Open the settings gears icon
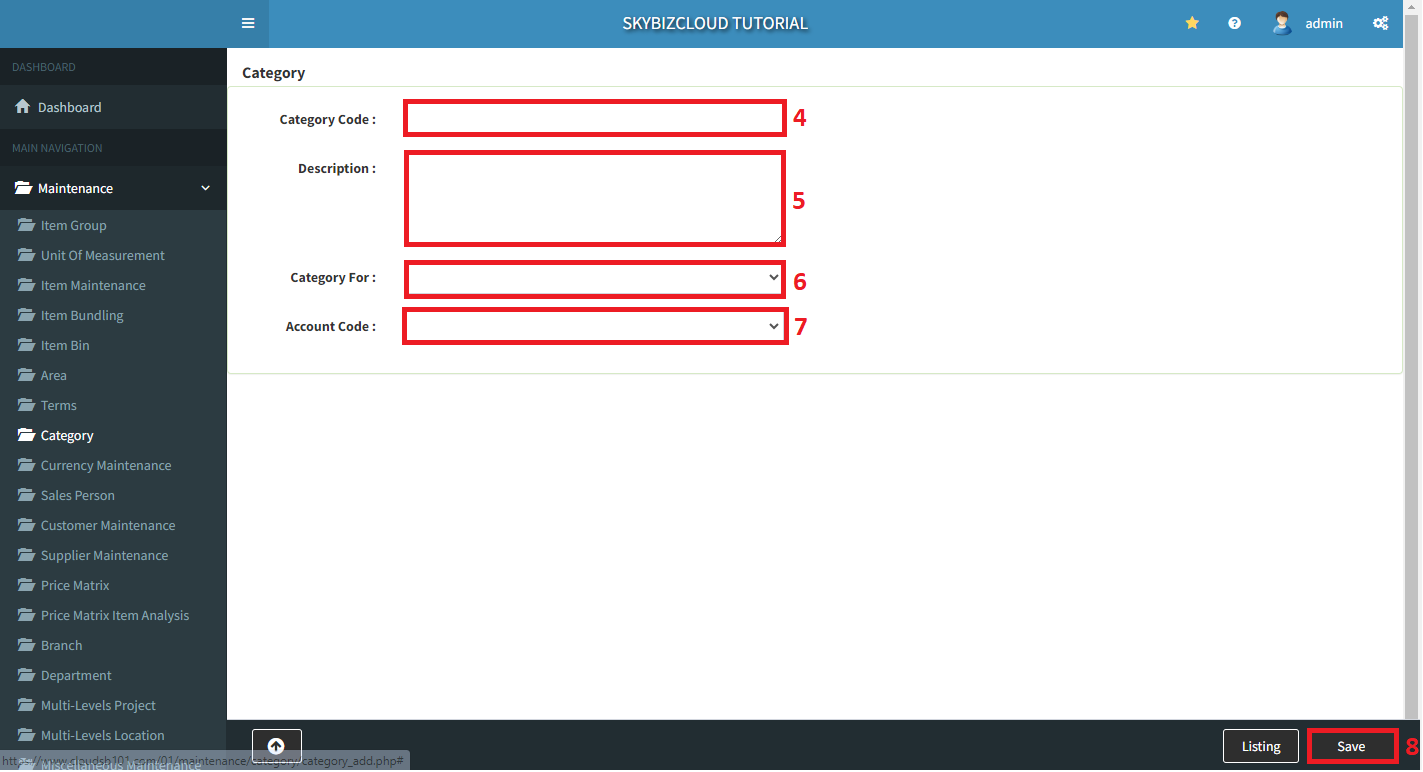This screenshot has height=772, width=1423. 1381,23
